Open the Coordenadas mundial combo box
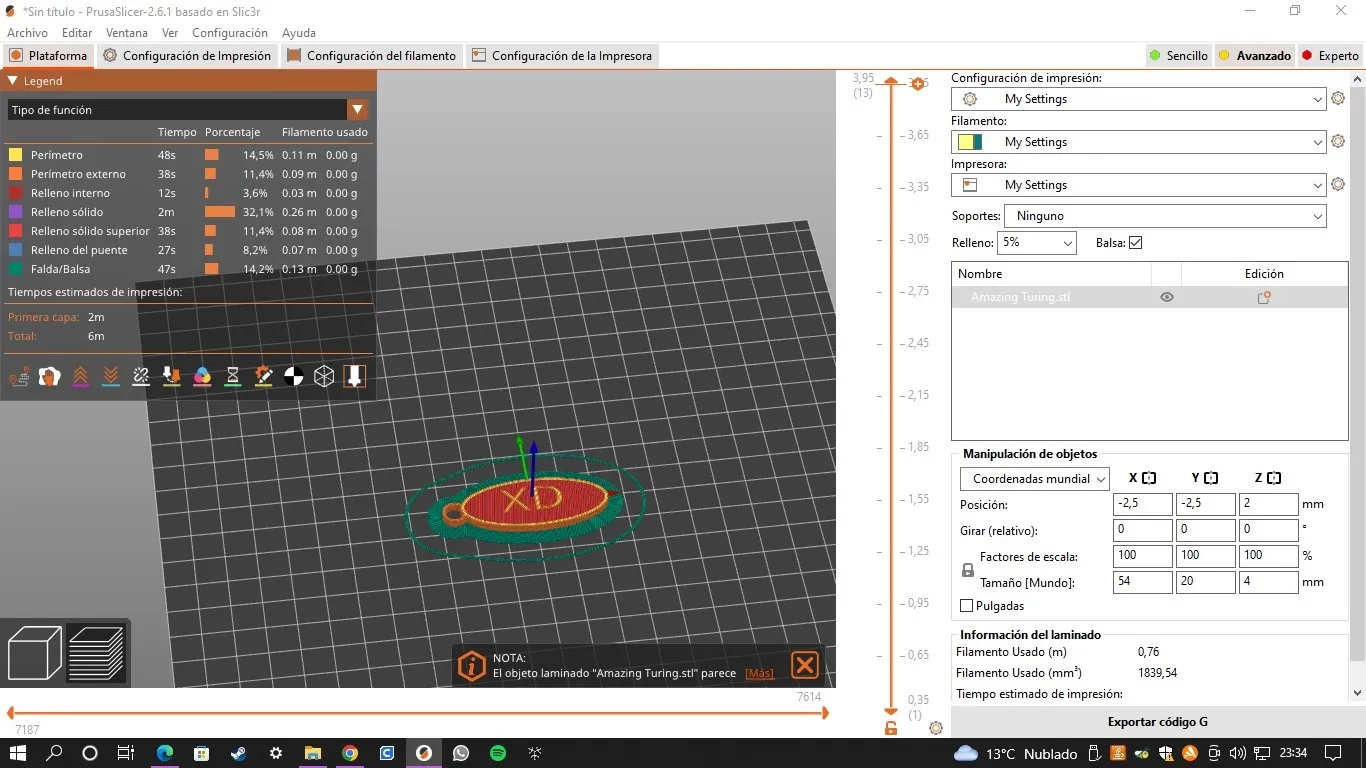1366x768 pixels. pyautogui.click(x=1035, y=479)
